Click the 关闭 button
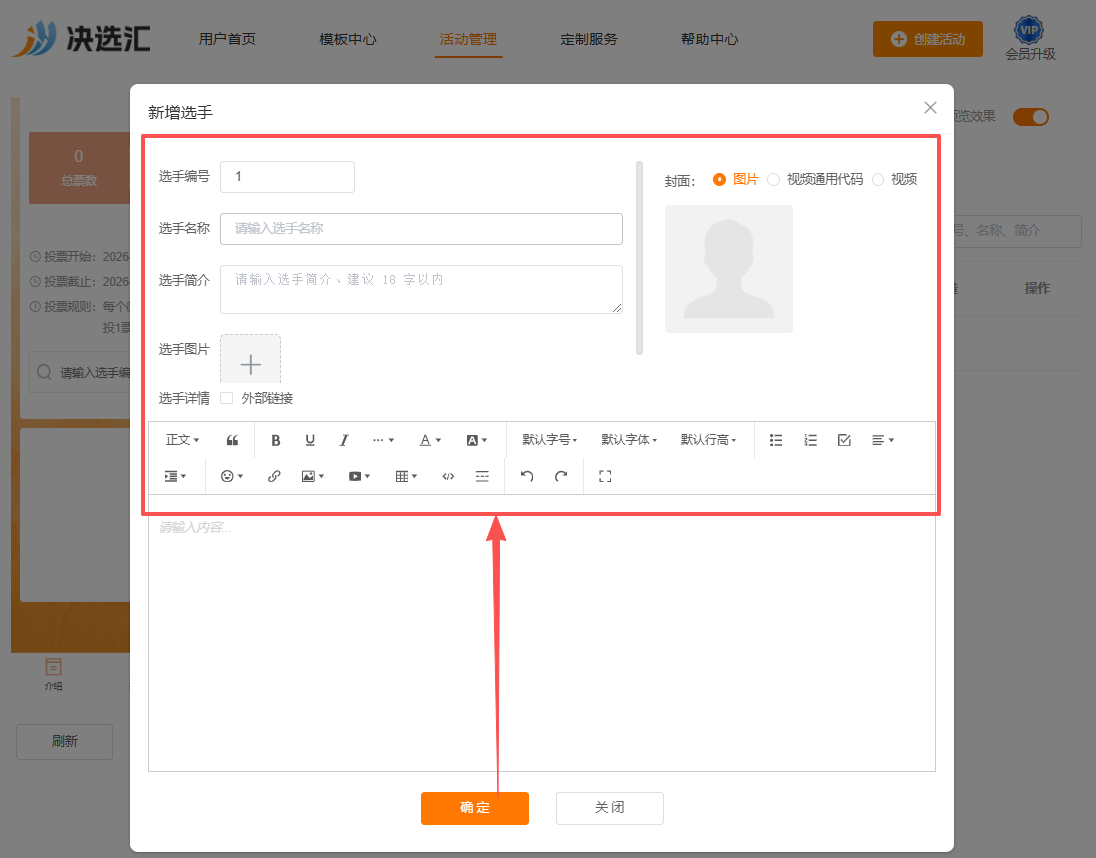The image size is (1096, 858). [610, 808]
